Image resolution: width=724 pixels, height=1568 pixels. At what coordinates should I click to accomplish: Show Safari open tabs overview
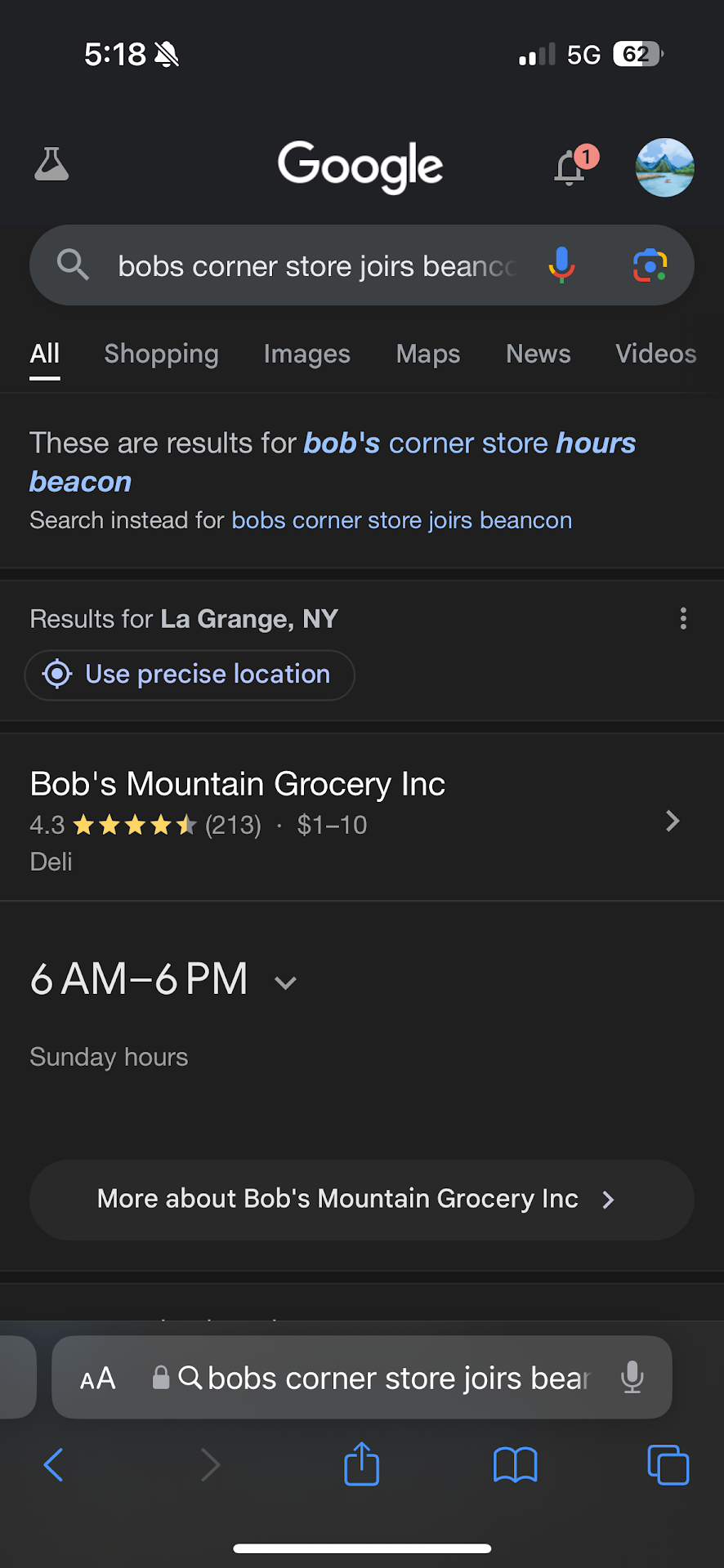pyautogui.click(x=668, y=1464)
